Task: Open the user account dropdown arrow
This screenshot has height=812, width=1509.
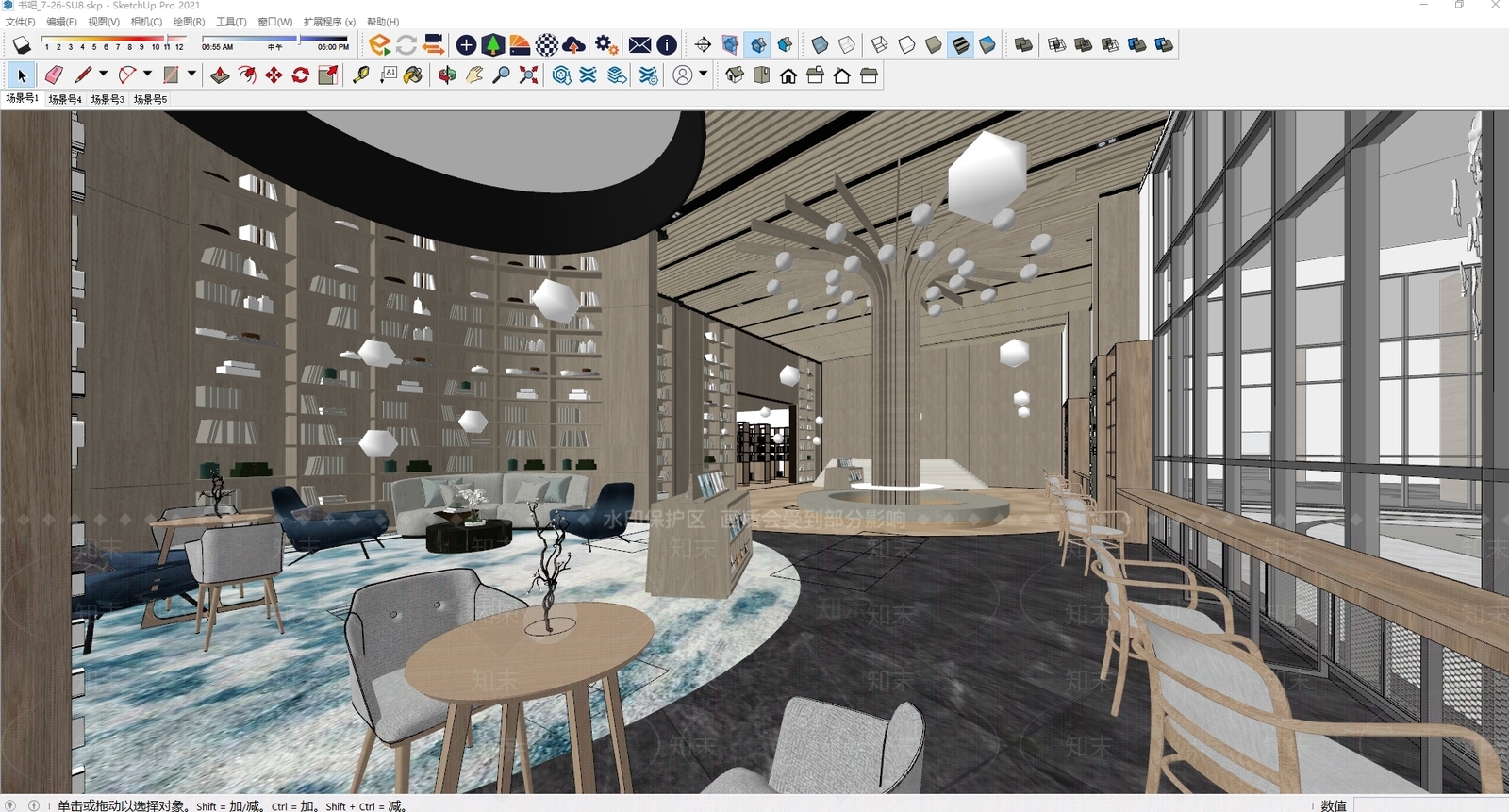Action: click(x=704, y=74)
